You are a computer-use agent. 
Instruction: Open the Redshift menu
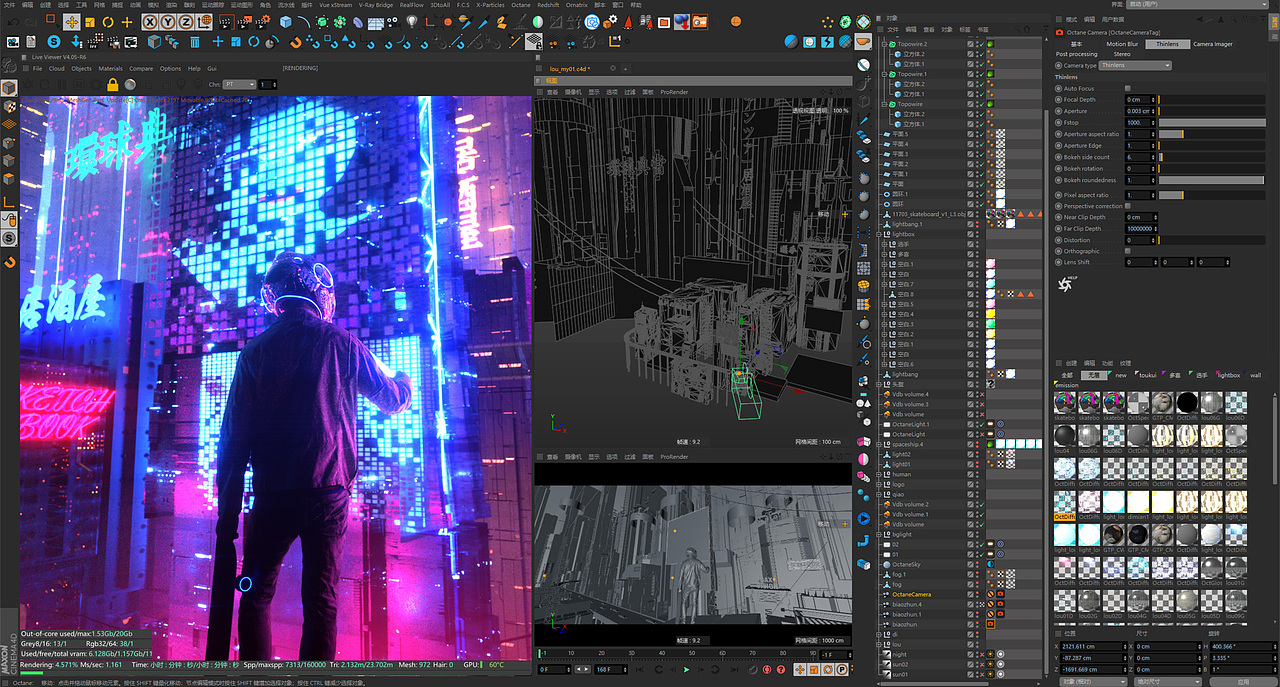click(548, 5)
